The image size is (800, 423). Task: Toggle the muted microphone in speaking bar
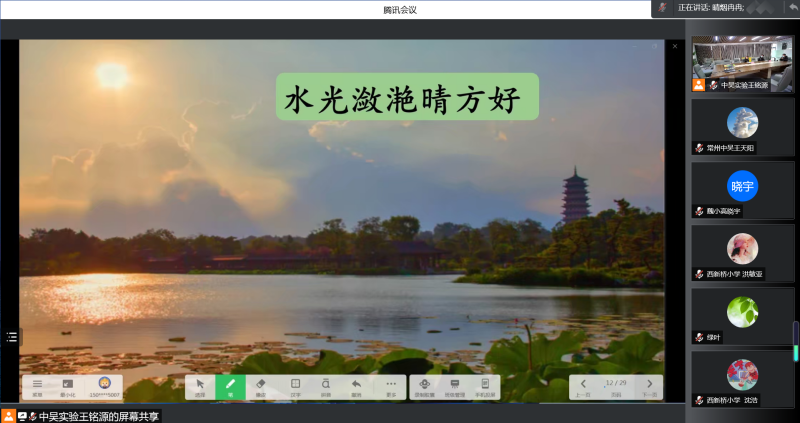(x=663, y=8)
